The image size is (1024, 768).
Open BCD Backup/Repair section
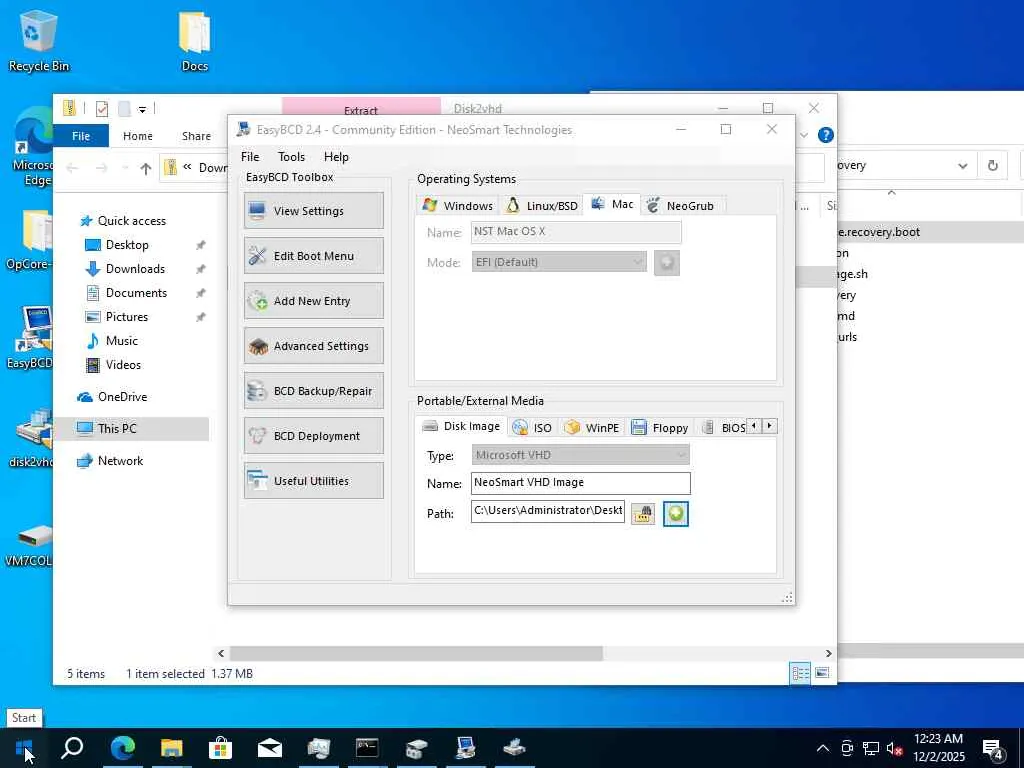click(x=313, y=391)
